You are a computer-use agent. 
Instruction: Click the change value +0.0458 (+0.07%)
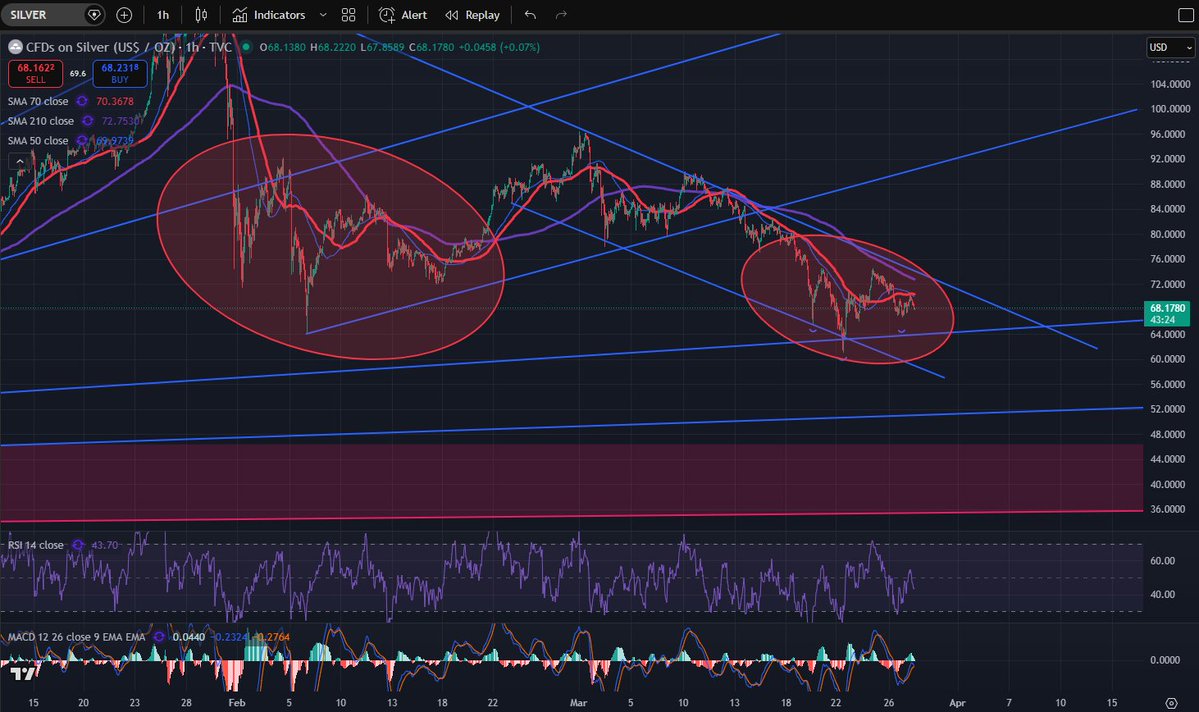(499, 47)
